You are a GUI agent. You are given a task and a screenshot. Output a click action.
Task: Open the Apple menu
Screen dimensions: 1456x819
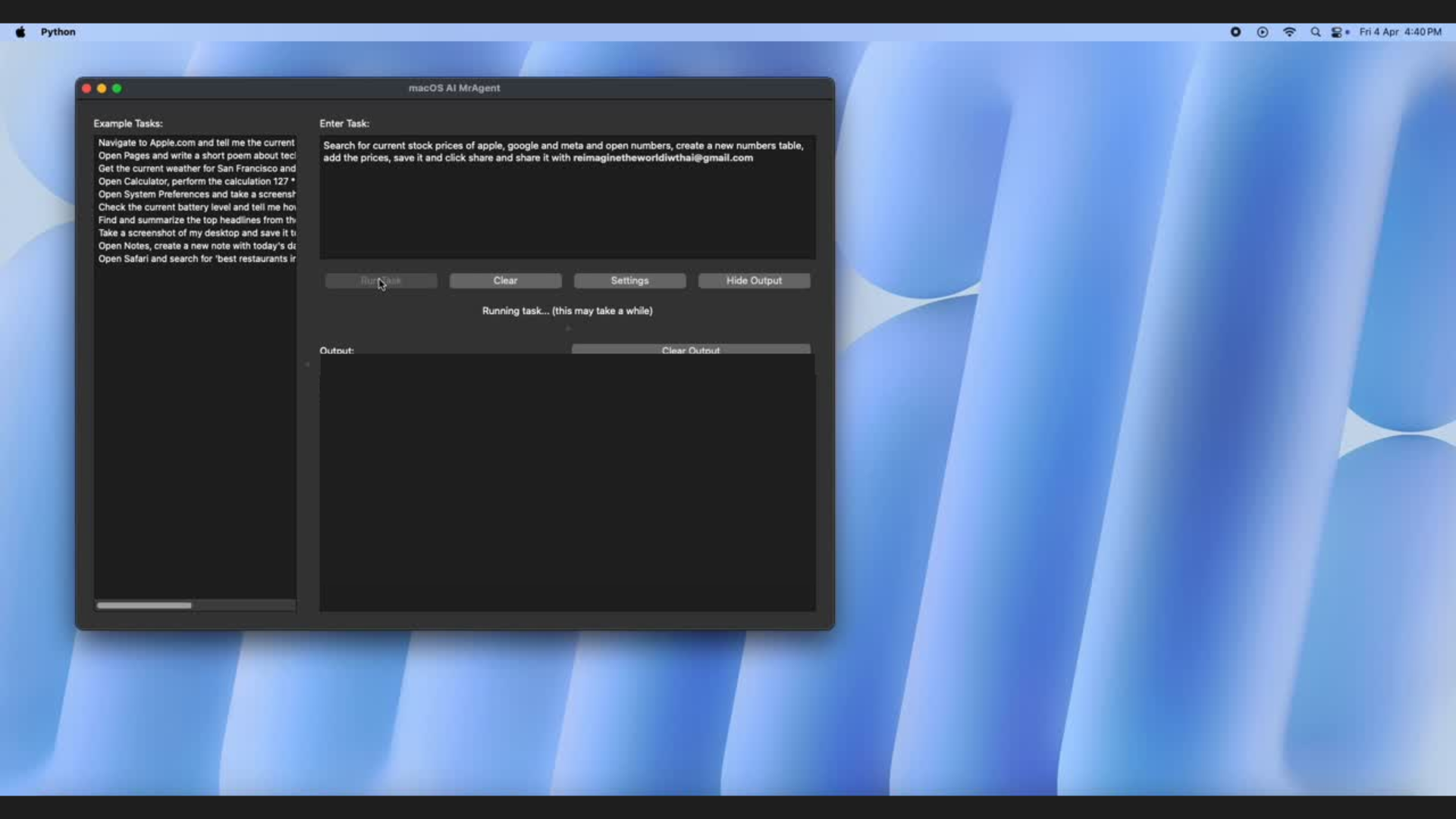coord(20,32)
